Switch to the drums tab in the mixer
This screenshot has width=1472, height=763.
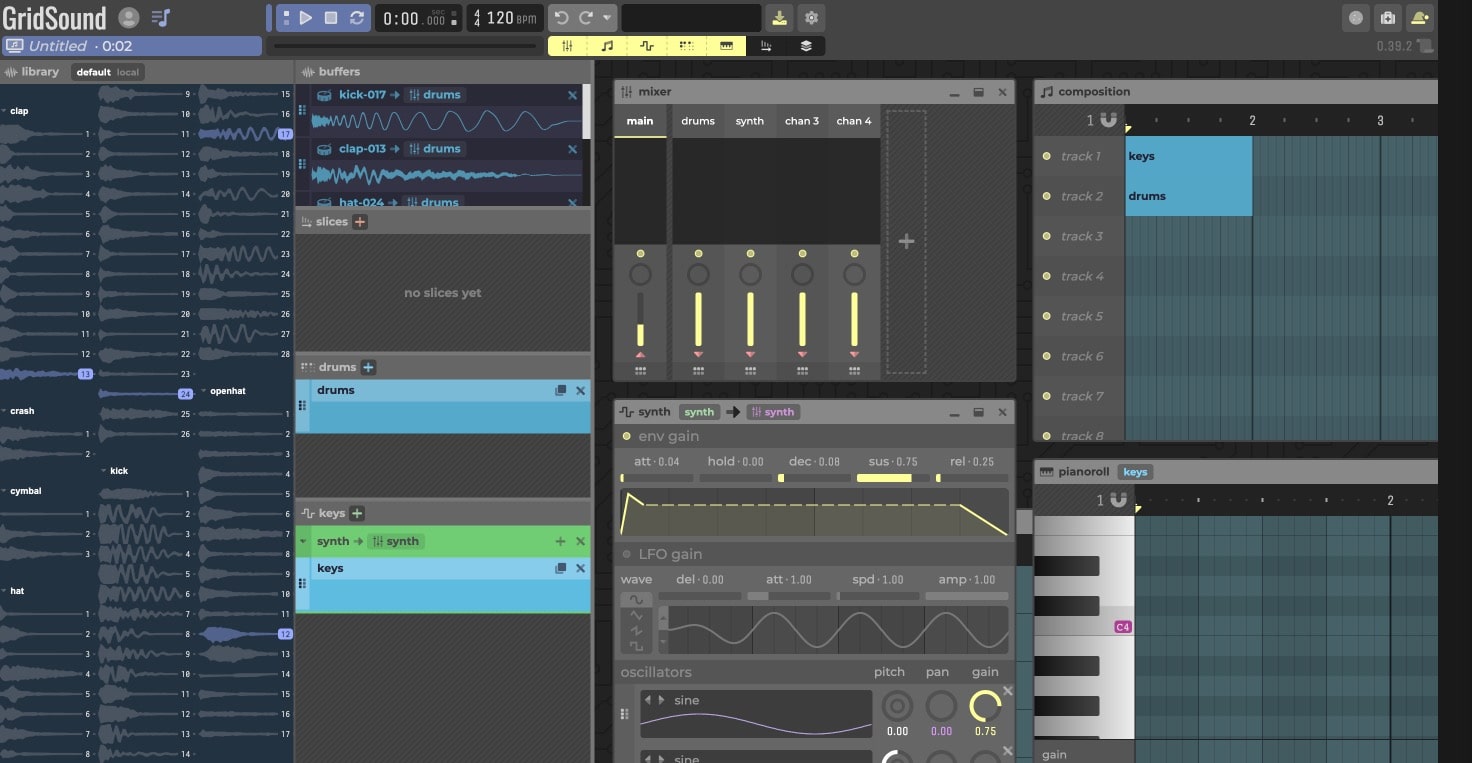(x=697, y=121)
